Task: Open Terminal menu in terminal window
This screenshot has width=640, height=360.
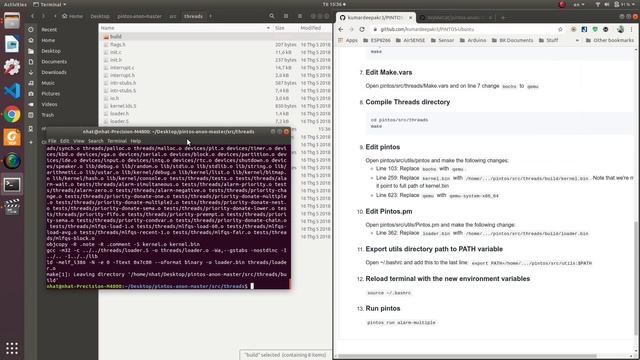Action: [x=117, y=141]
